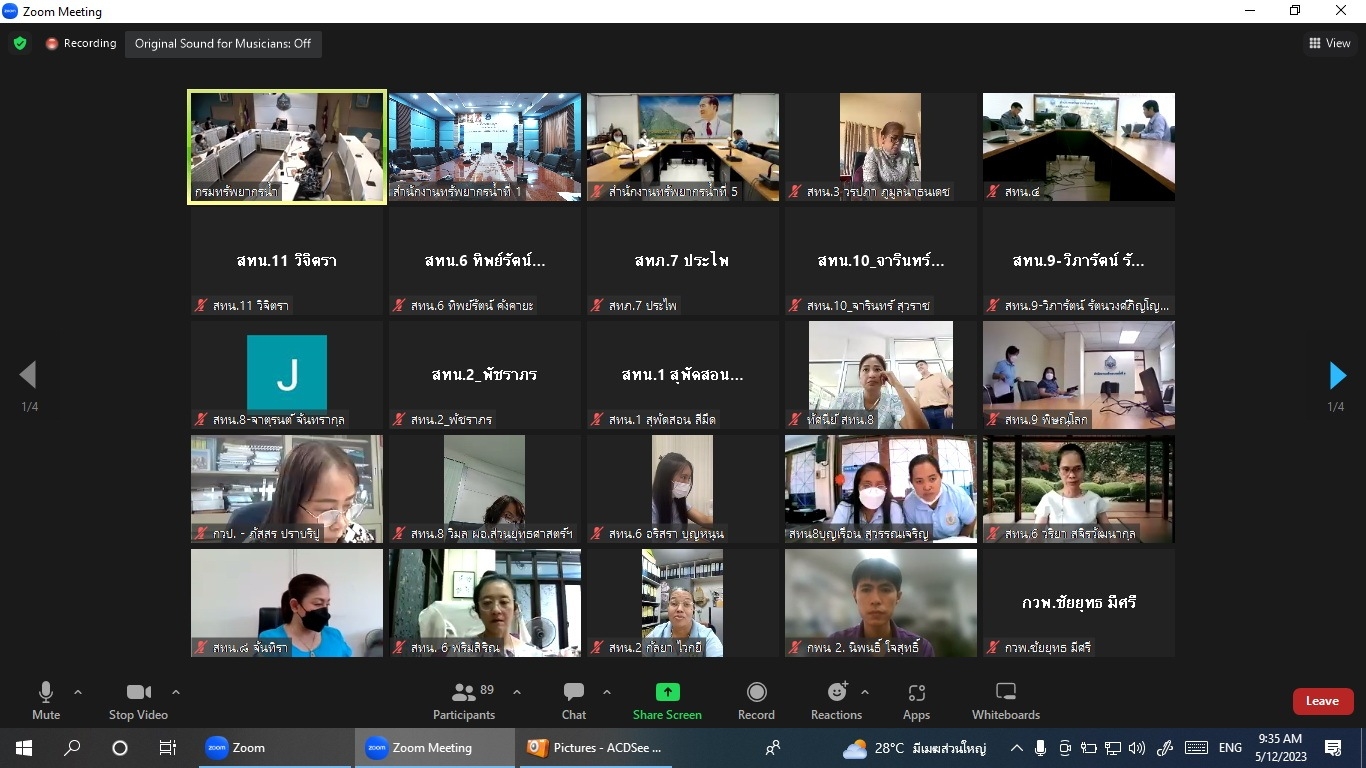
Task: Switch to Zoom Meeting taskbar window
Action: tap(434, 748)
